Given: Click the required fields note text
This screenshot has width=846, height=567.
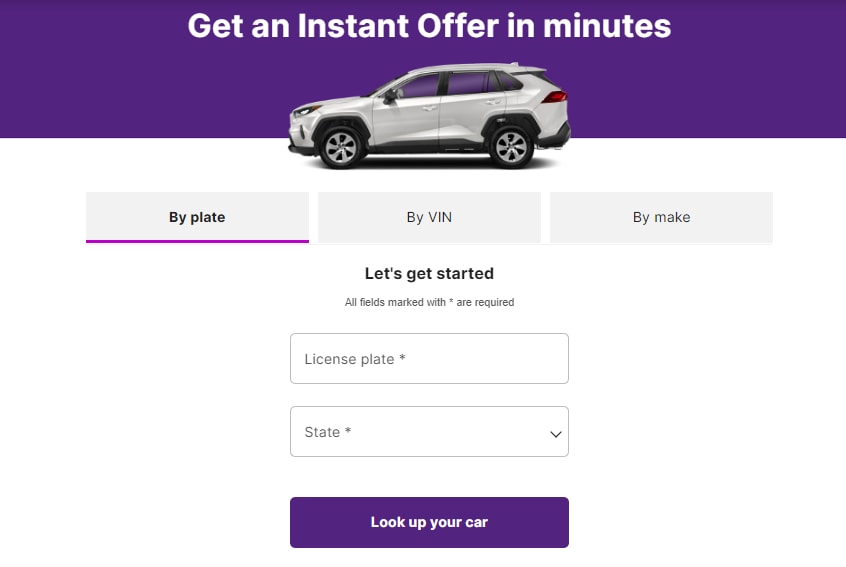Looking at the screenshot, I should [429, 302].
